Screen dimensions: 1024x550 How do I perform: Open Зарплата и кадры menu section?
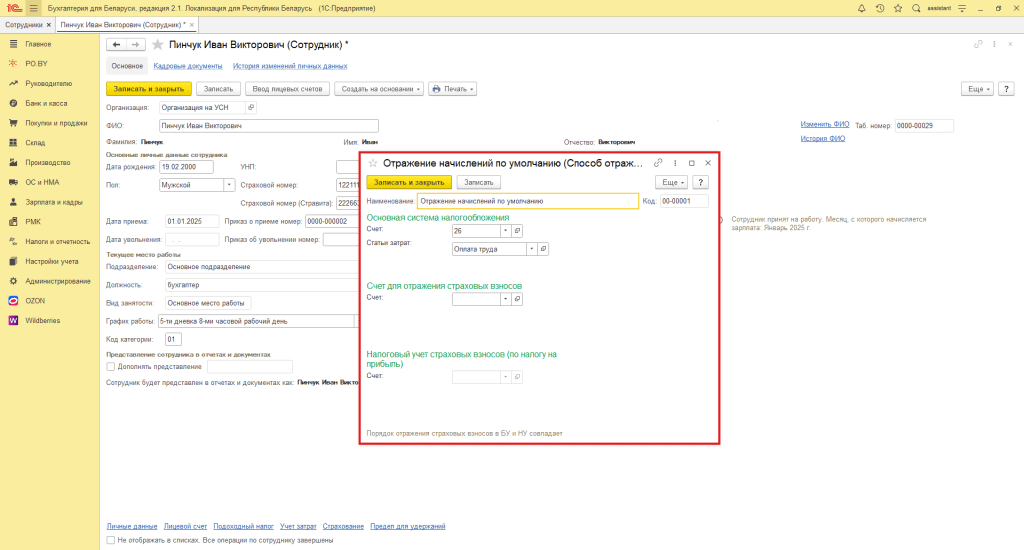click(x=54, y=202)
